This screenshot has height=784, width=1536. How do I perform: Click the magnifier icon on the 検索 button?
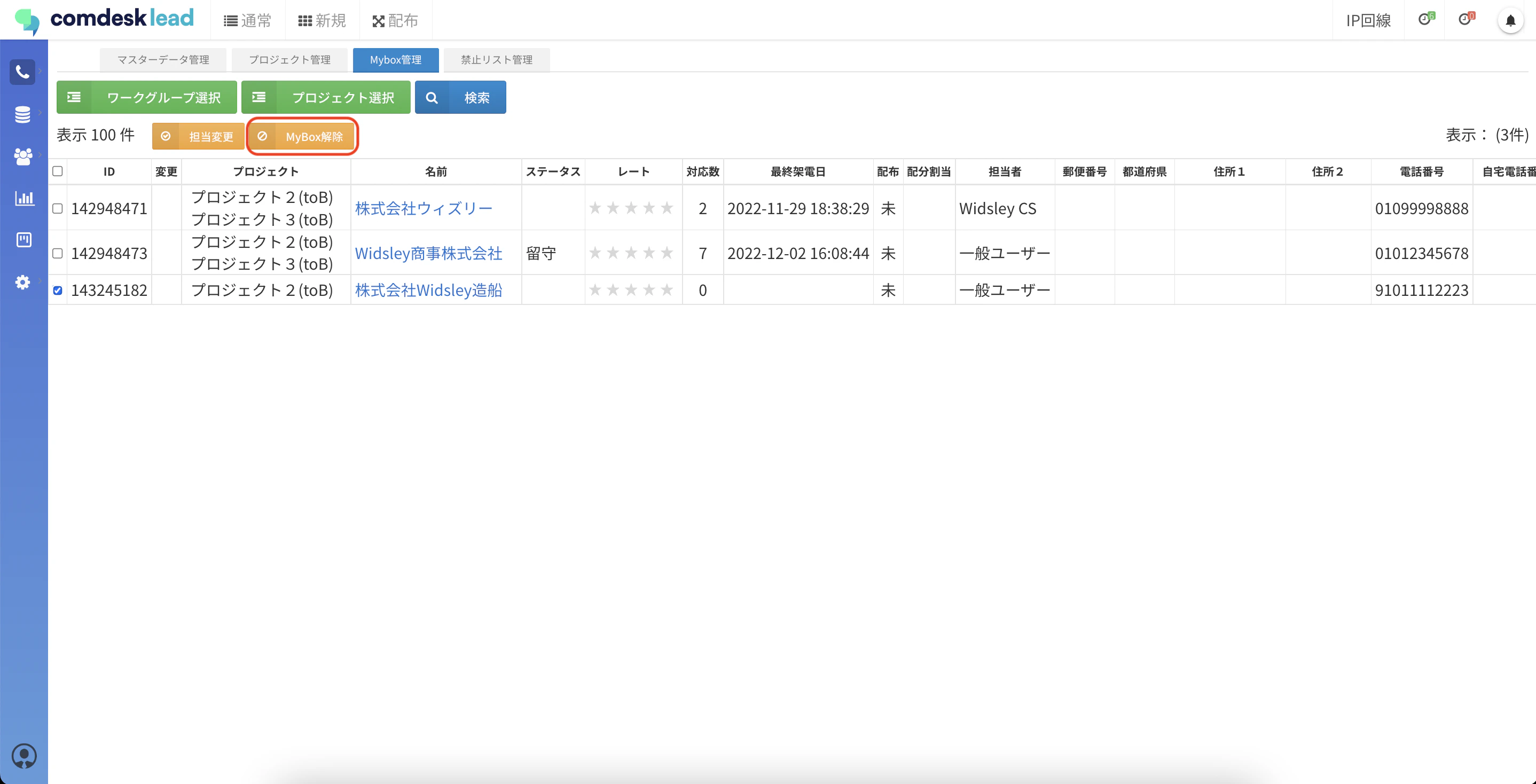[x=432, y=98]
